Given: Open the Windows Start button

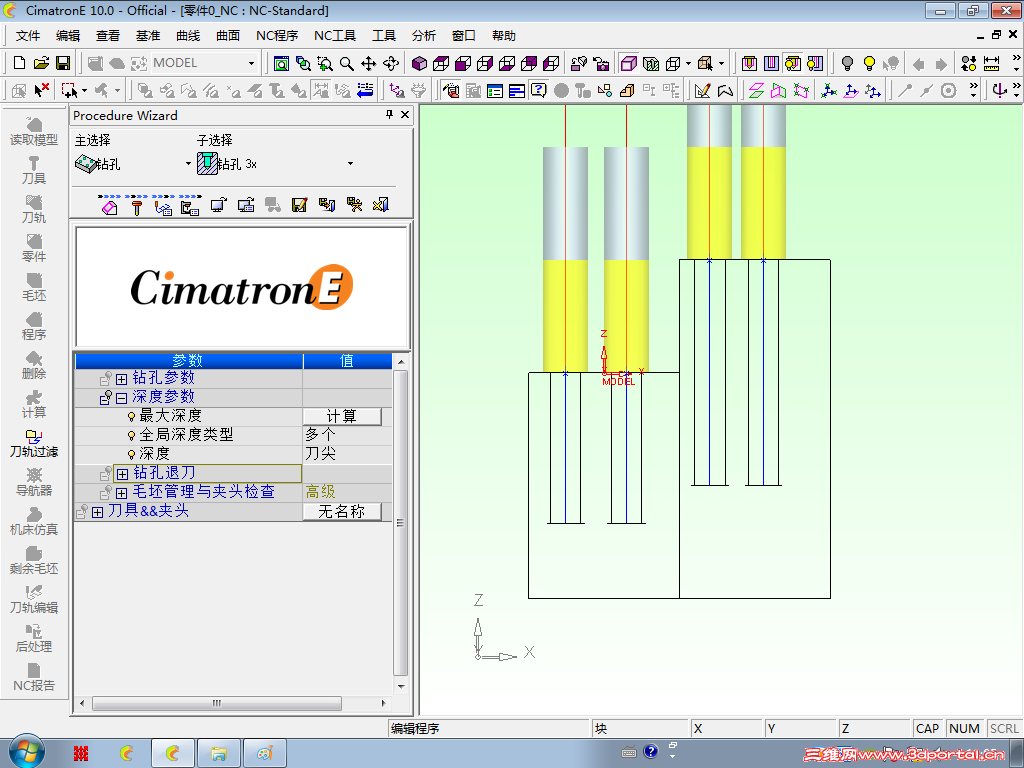Looking at the screenshot, I should [x=25, y=752].
